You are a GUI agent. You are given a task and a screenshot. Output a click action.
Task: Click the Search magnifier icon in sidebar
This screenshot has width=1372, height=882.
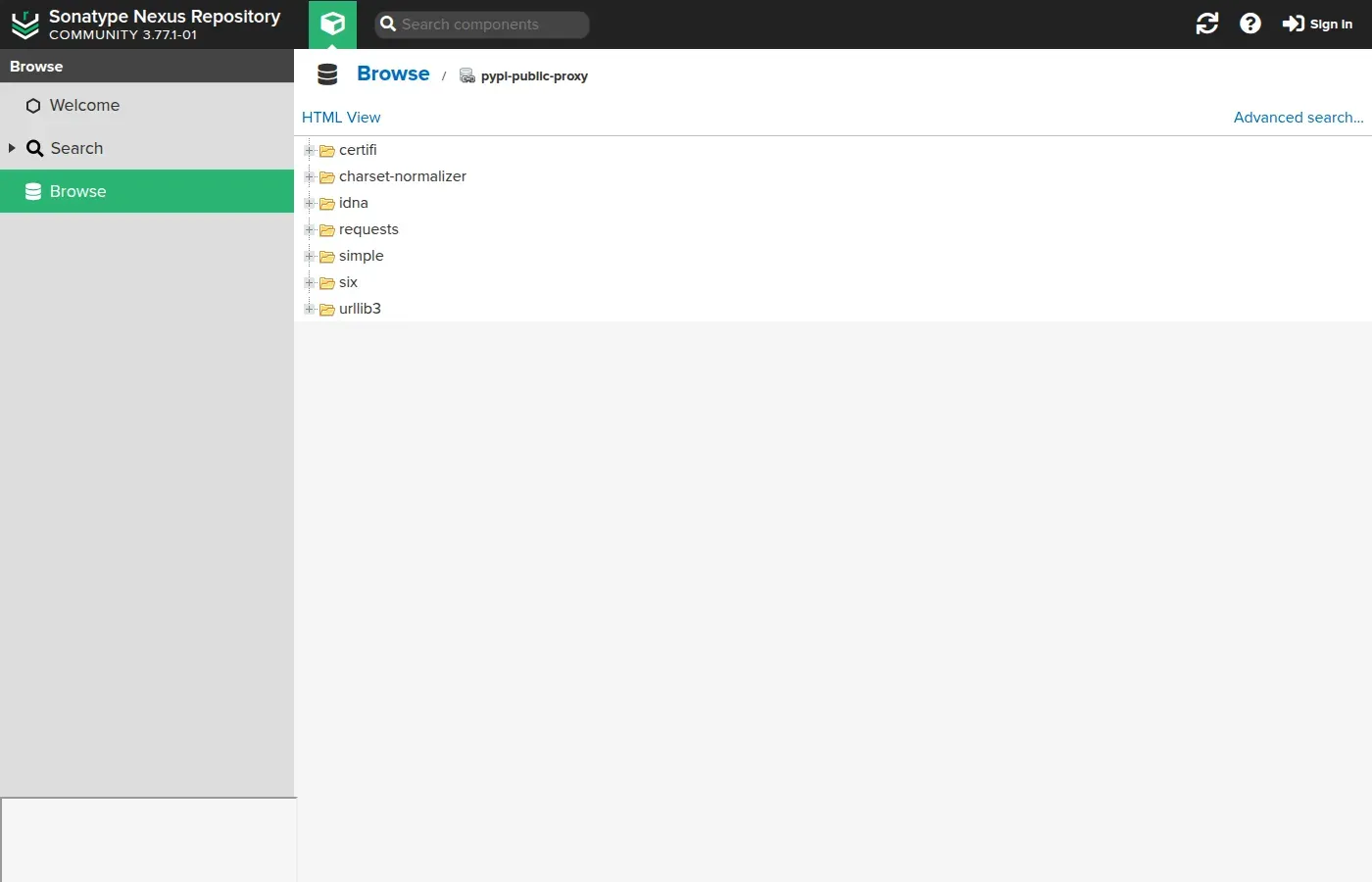click(x=34, y=148)
